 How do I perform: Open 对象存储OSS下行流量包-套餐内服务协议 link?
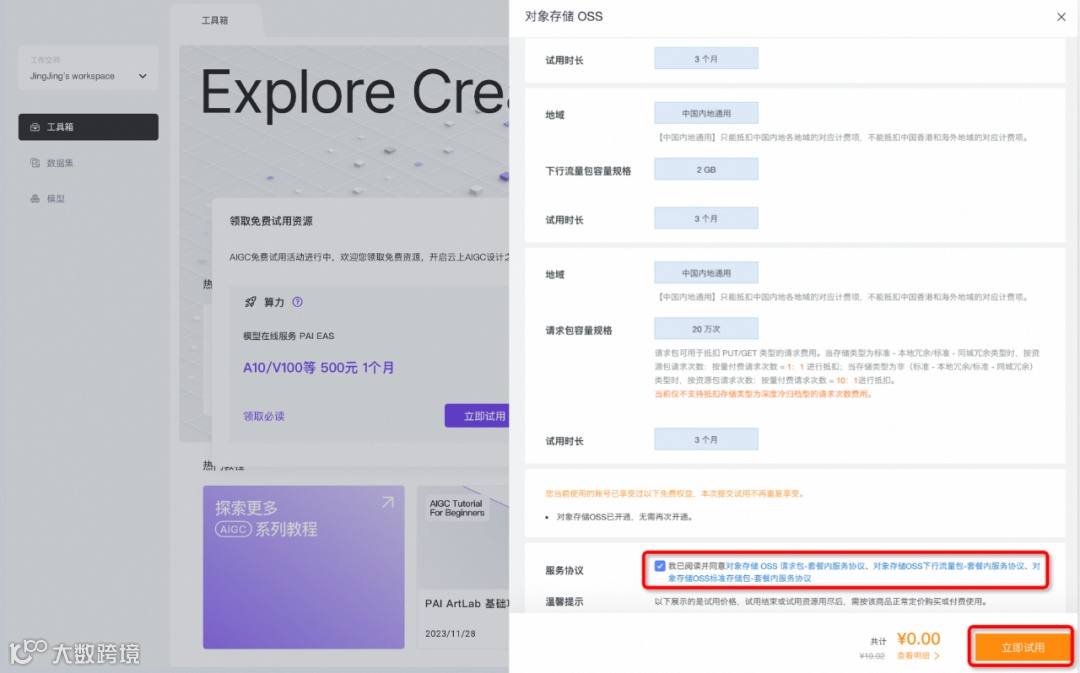(949, 566)
